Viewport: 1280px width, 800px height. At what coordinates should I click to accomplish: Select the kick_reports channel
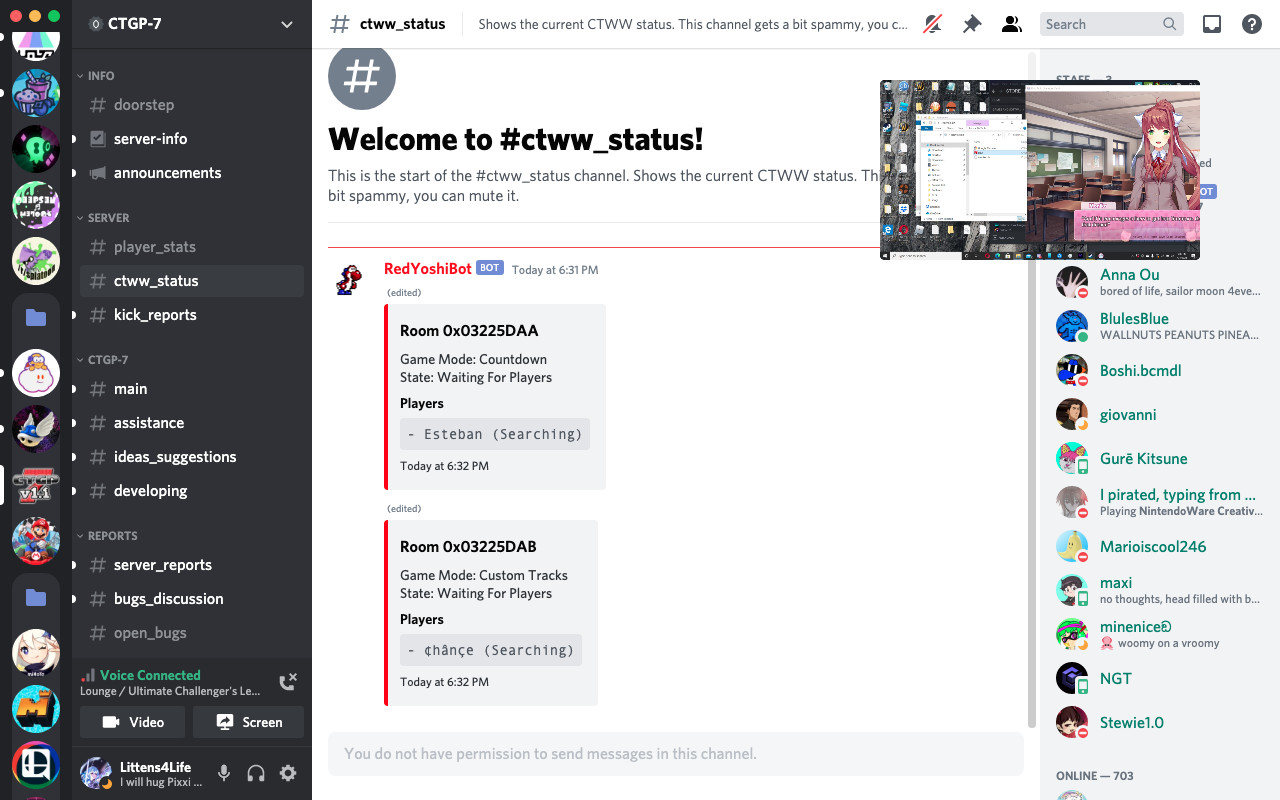pyautogui.click(x=192, y=315)
